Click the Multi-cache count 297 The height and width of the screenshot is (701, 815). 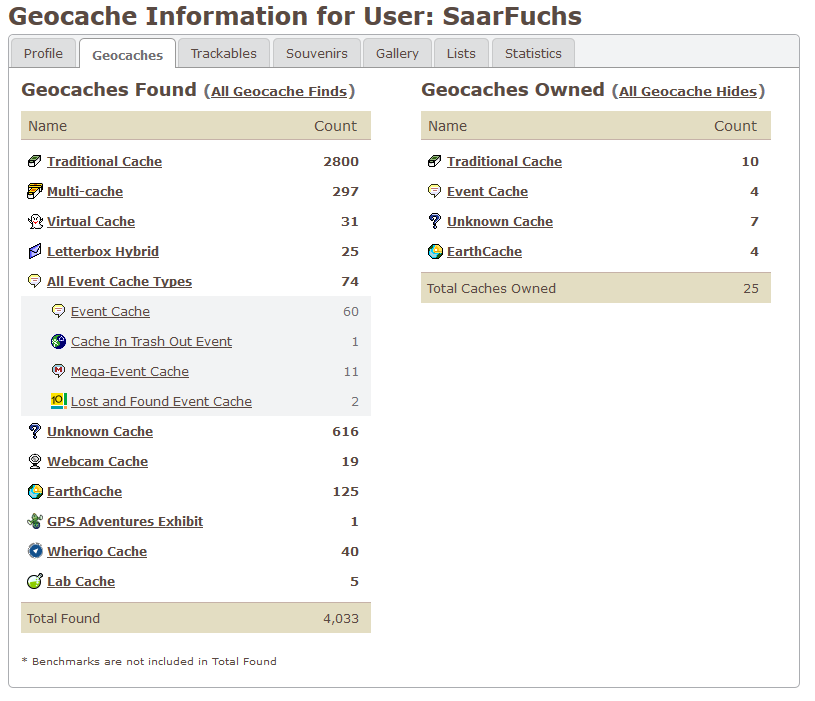pos(346,192)
